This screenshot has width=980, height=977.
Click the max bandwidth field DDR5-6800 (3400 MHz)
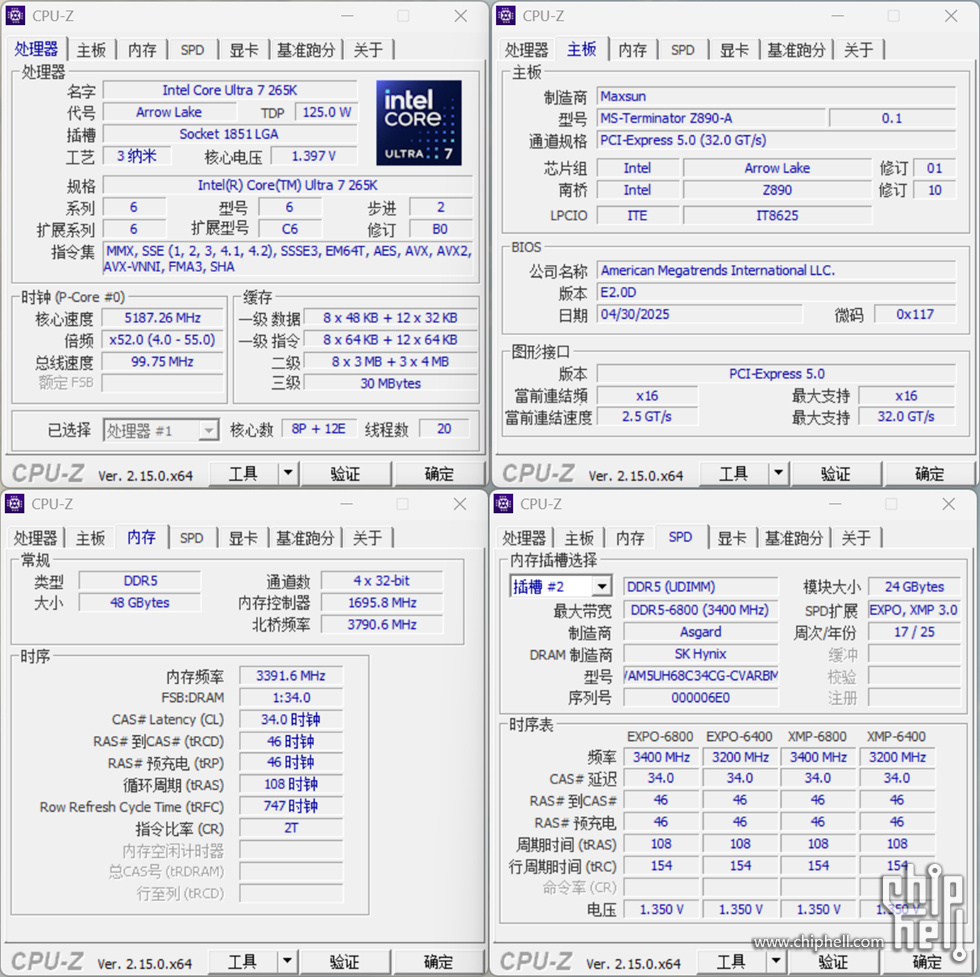click(x=701, y=610)
